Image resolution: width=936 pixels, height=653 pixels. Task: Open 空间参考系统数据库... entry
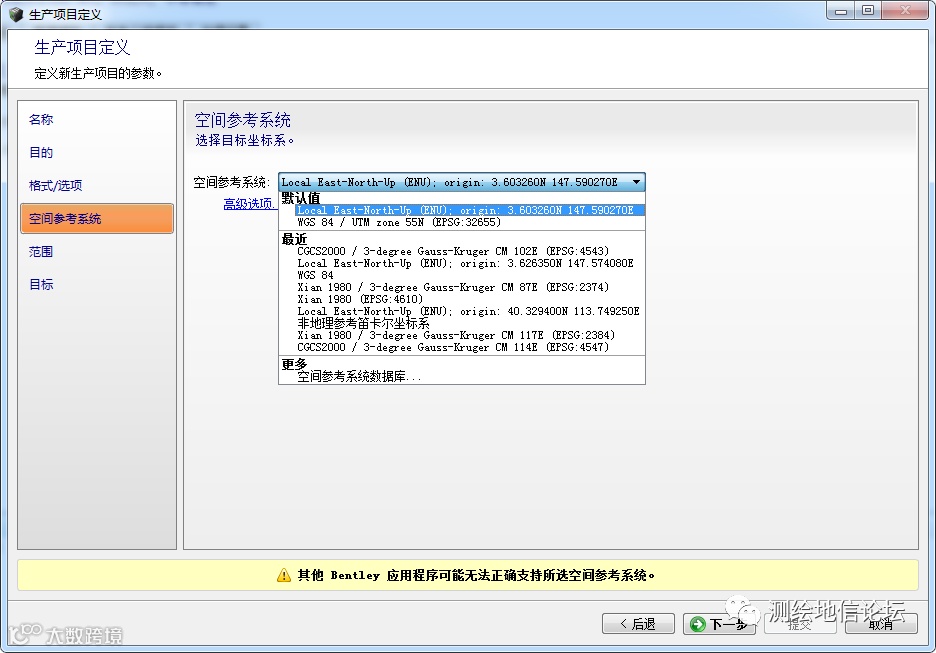359,376
